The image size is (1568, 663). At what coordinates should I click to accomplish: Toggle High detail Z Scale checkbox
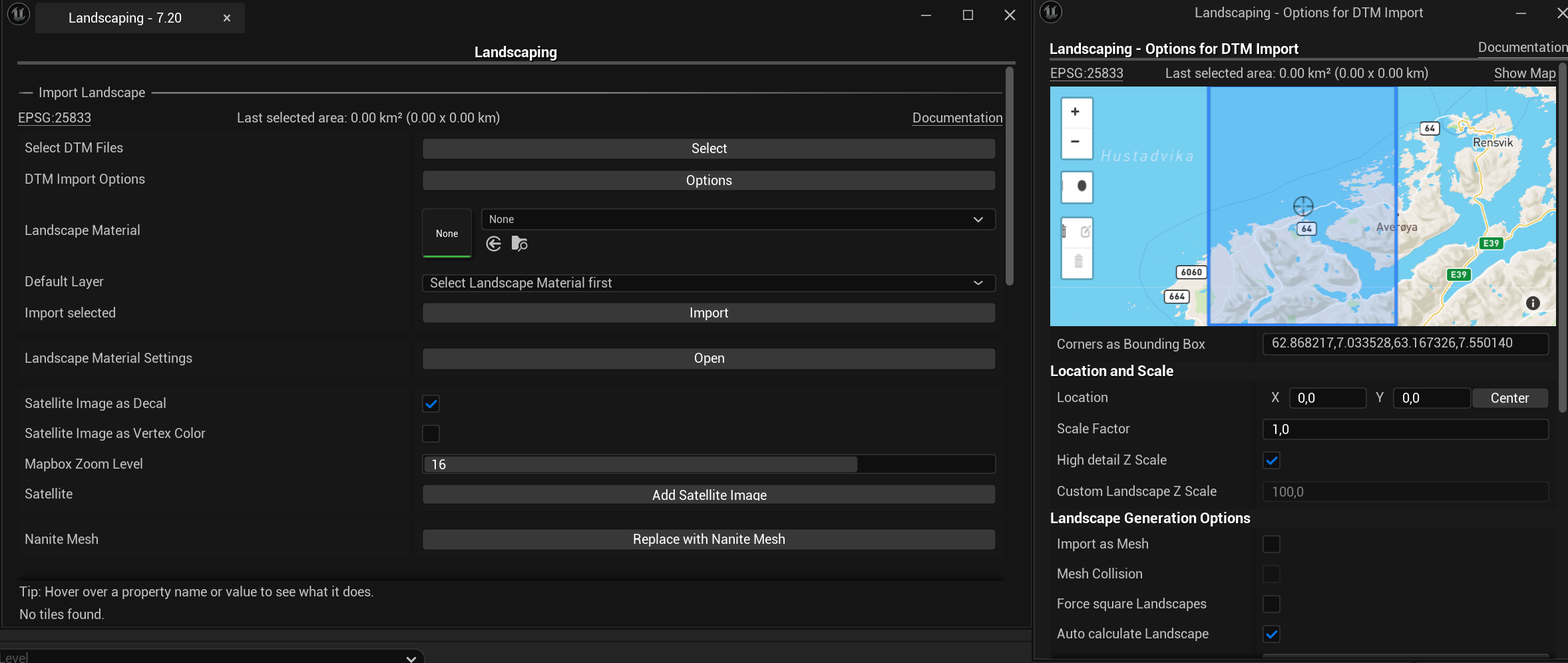[x=1271, y=461]
